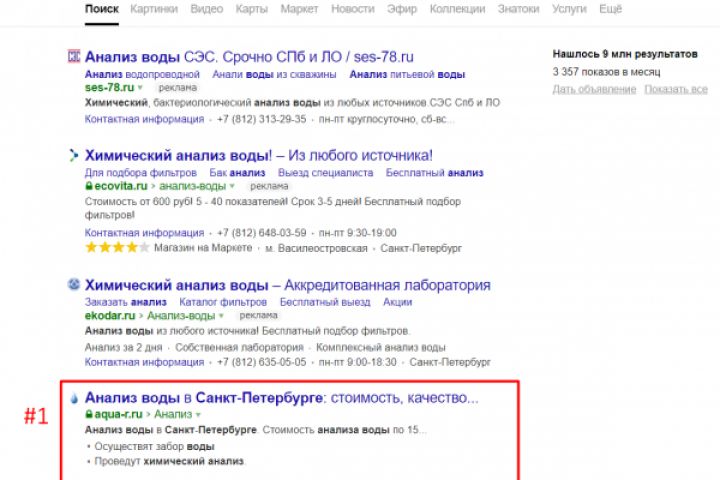Click the Проведут химический анализ bullet
The height and width of the screenshot is (480, 720).
(x=169, y=461)
